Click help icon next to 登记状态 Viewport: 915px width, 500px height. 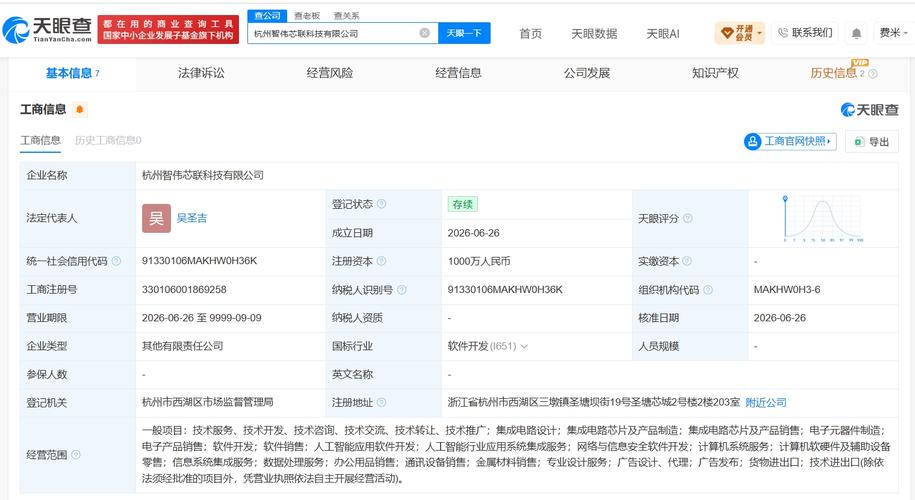[381, 204]
